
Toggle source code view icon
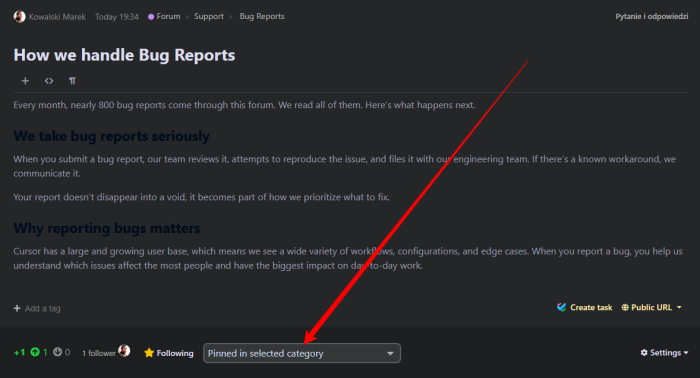[49, 81]
